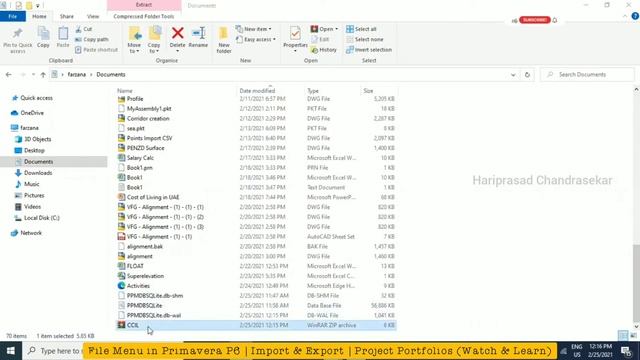
Task: Switch to the Home ribbon tab
Action: click(39, 16)
